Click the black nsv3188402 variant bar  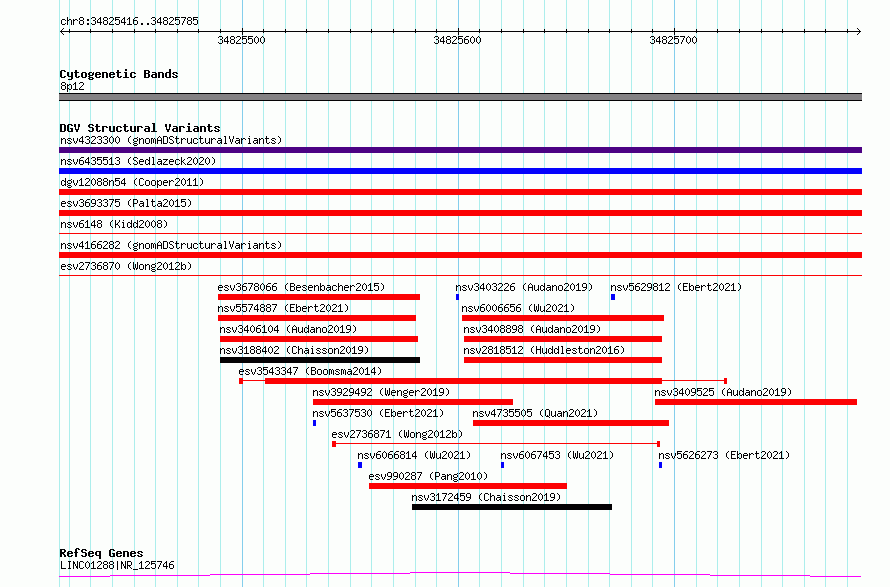click(x=320, y=360)
